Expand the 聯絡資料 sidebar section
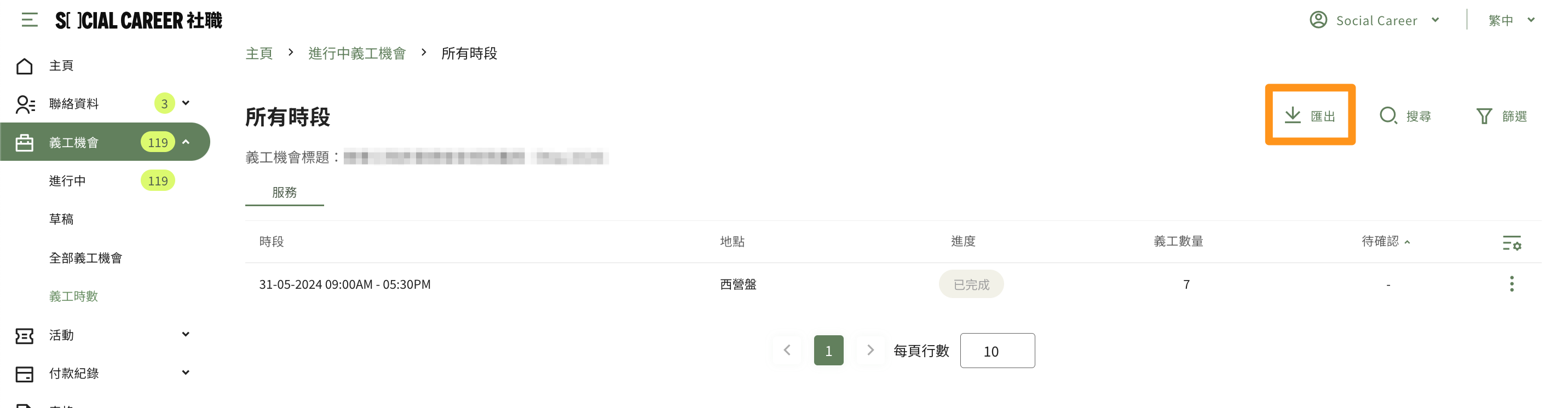Image resolution: width=1568 pixels, height=408 pixels. pos(186,103)
